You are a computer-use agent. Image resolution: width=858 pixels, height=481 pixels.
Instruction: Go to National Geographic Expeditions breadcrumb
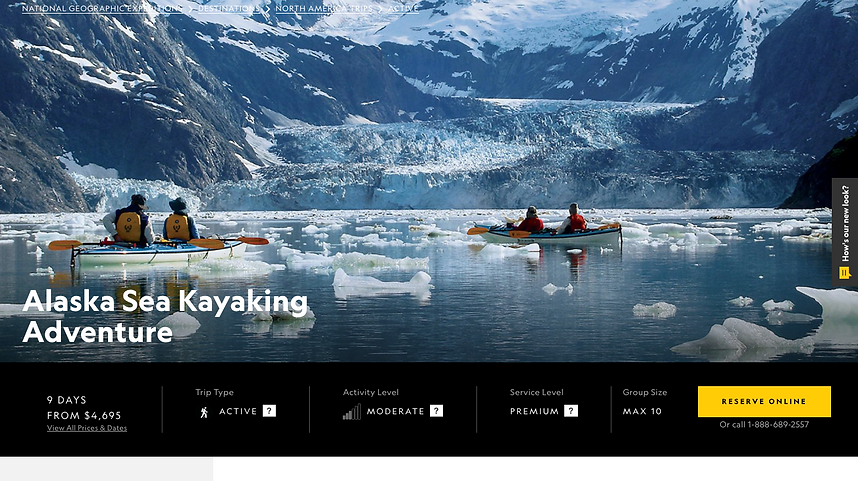(102, 9)
